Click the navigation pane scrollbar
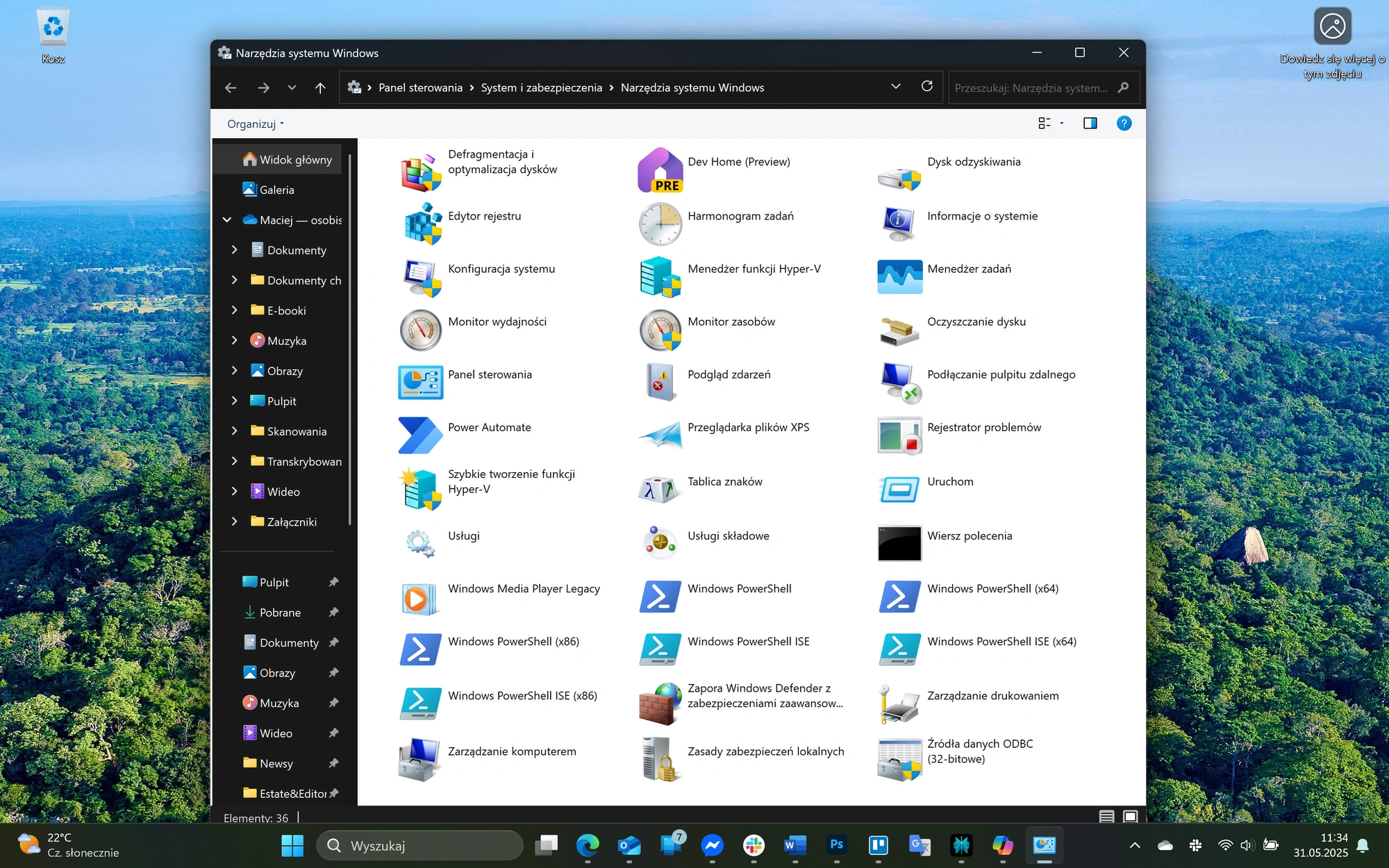Screen dimensions: 1389x868 [350, 340]
